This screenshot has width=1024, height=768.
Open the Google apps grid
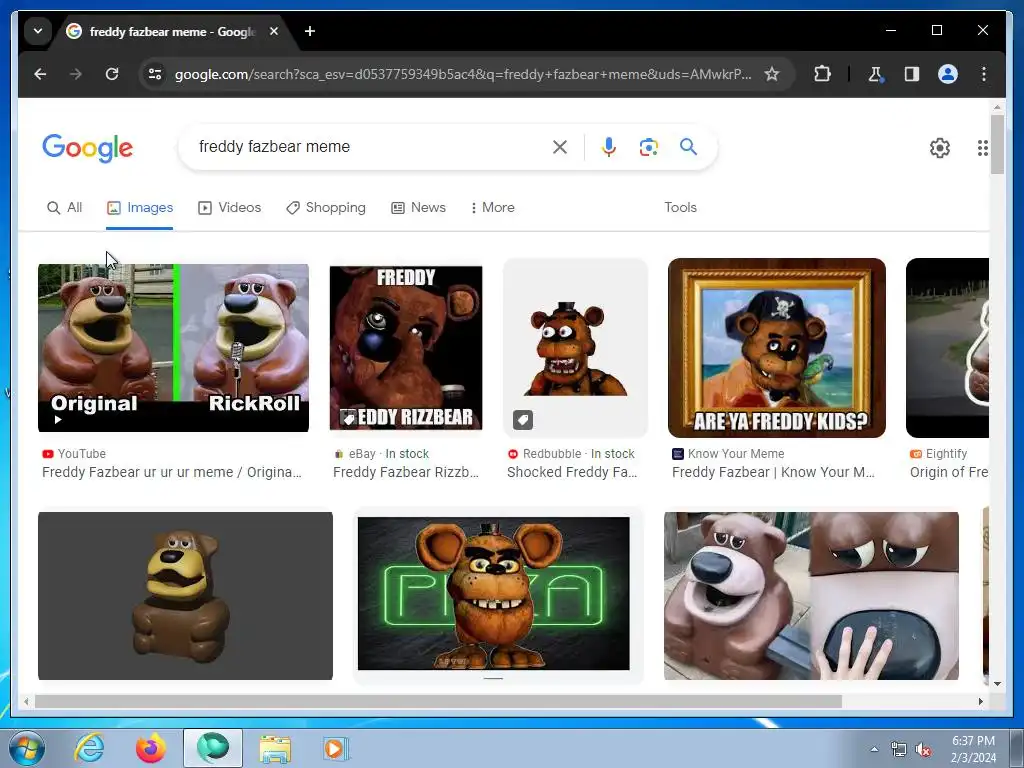tap(982, 148)
